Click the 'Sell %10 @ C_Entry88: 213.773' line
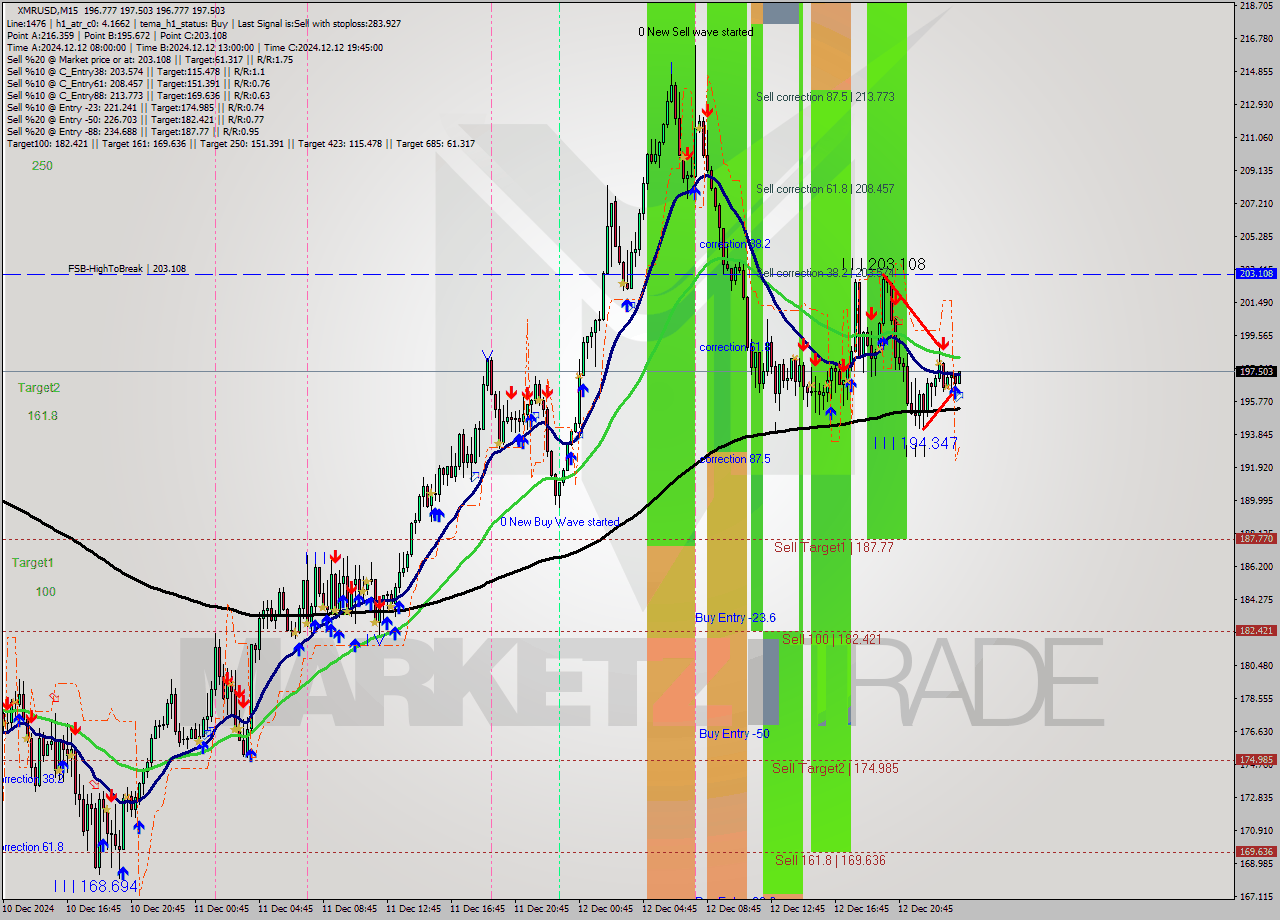This screenshot has height=920, width=1280. [138, 95]
